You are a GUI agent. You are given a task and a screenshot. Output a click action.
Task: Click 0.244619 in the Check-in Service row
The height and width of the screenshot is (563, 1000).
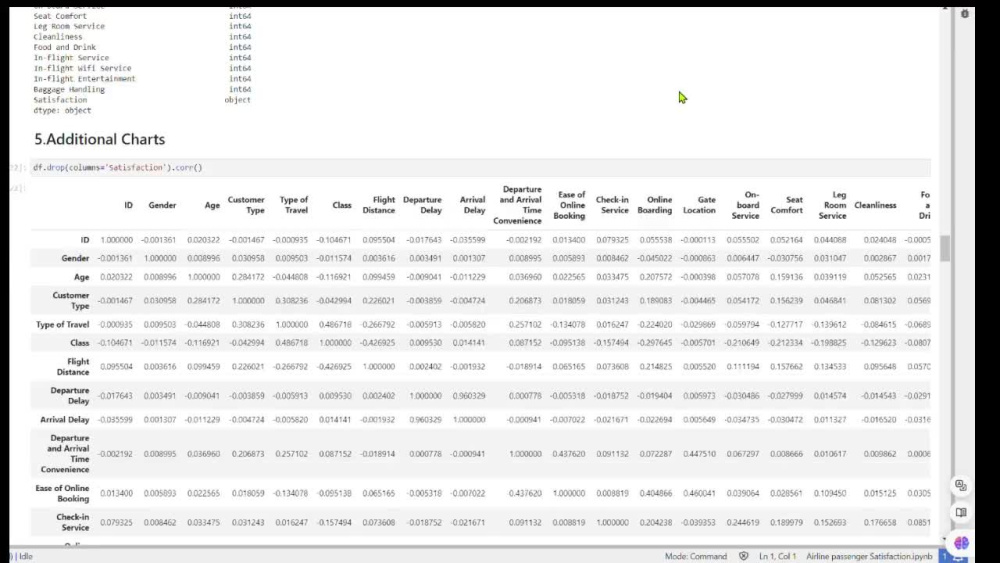(x=743, y=523)
